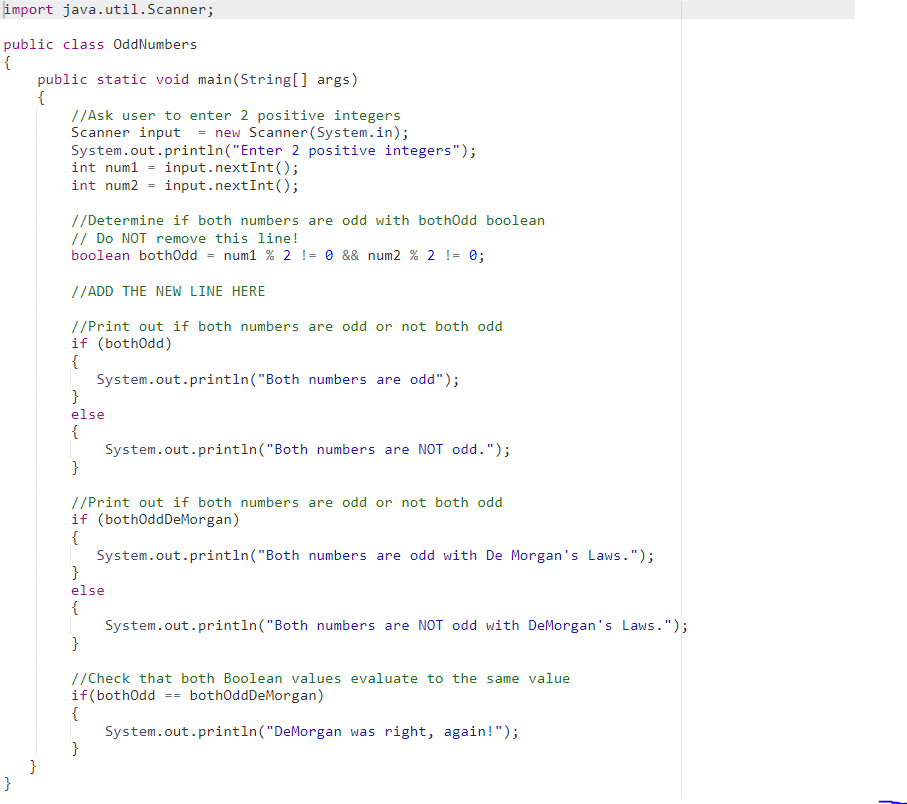The height and width of the screenshot is (804, 907).
Task: Click the first else keyword
Action: coord(87,414)
